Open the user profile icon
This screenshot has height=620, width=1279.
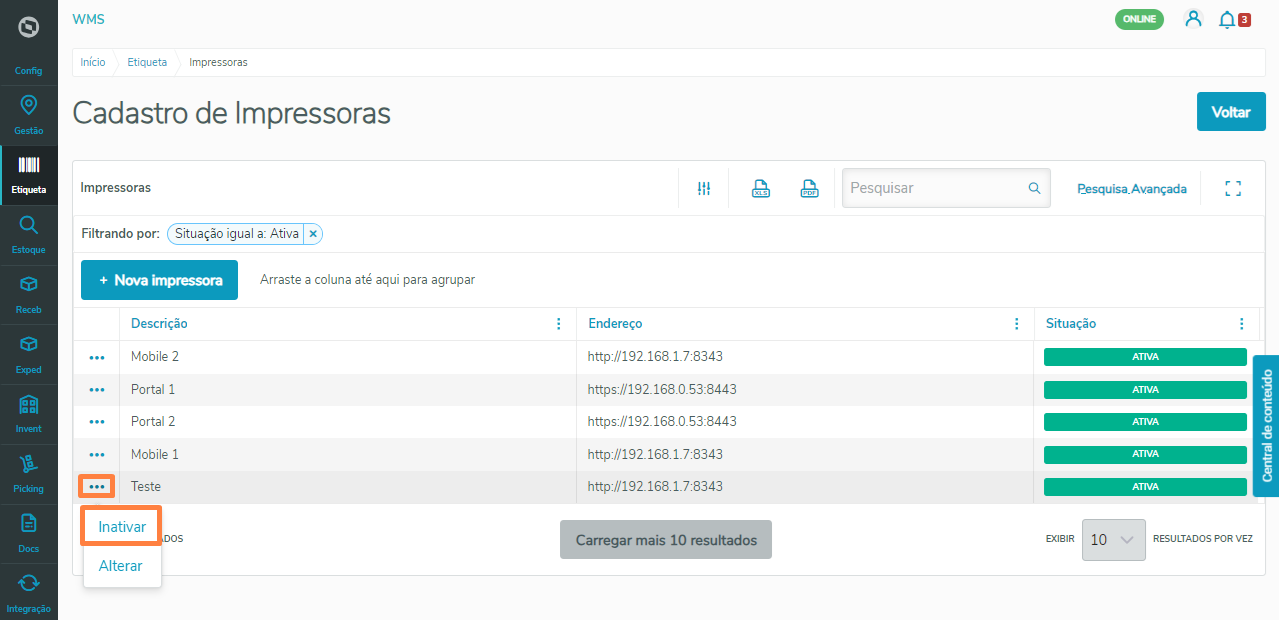pos(1193,19)
